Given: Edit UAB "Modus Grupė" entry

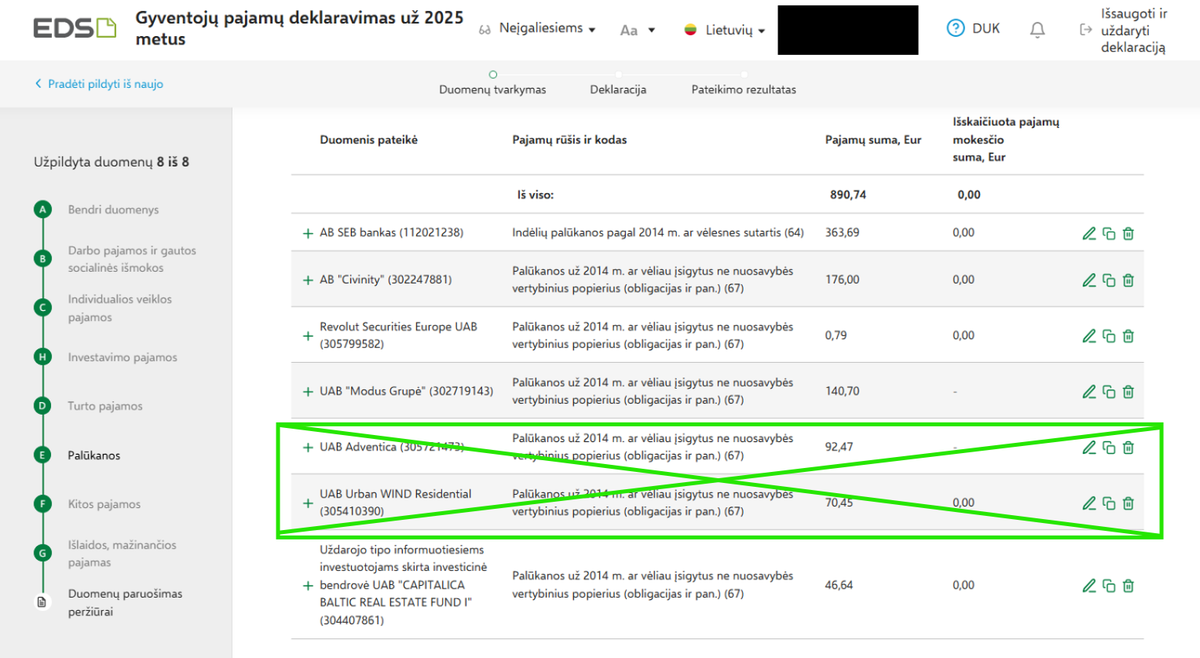Looking at the screenshot, I should point(1089,392).
